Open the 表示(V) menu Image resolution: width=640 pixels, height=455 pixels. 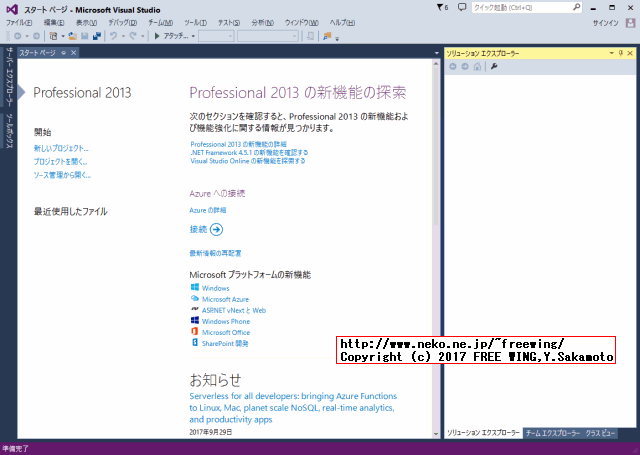pos(86,23)
